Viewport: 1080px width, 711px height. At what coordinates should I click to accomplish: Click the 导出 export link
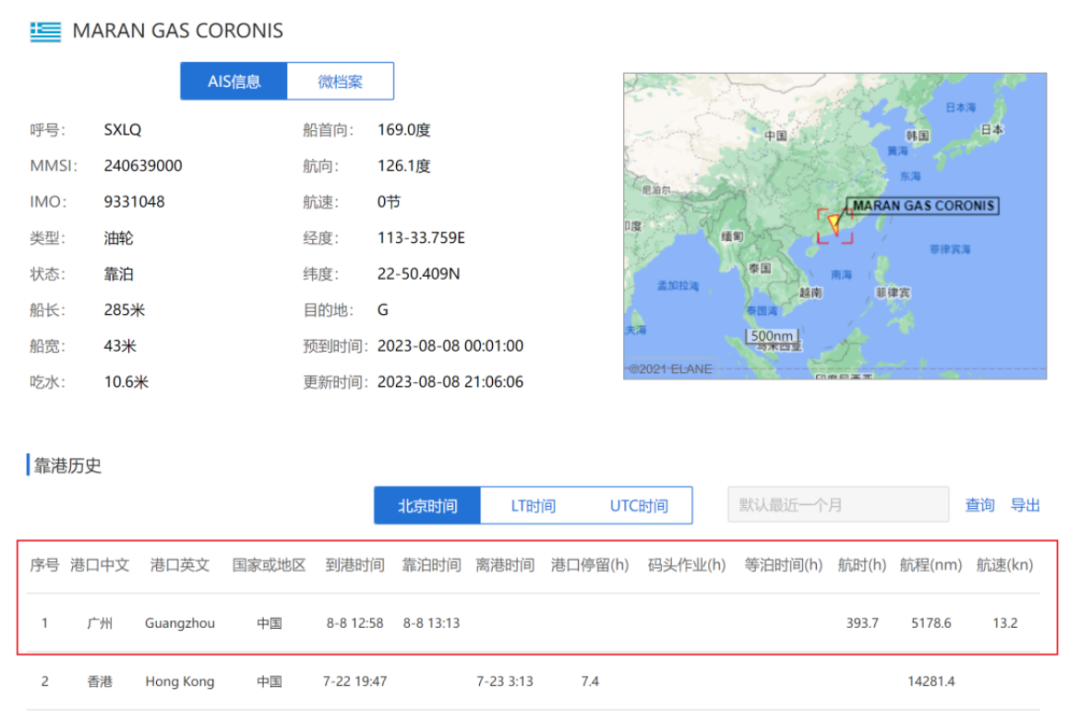click(x=1025, y=505)
